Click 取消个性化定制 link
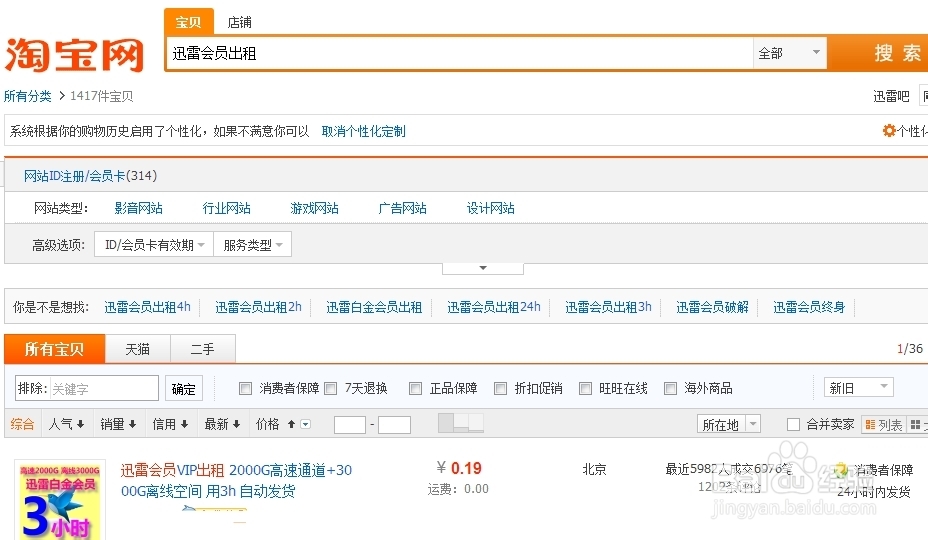Image resolution: width=928 pixels, height=540 pixels. (363, 131)
